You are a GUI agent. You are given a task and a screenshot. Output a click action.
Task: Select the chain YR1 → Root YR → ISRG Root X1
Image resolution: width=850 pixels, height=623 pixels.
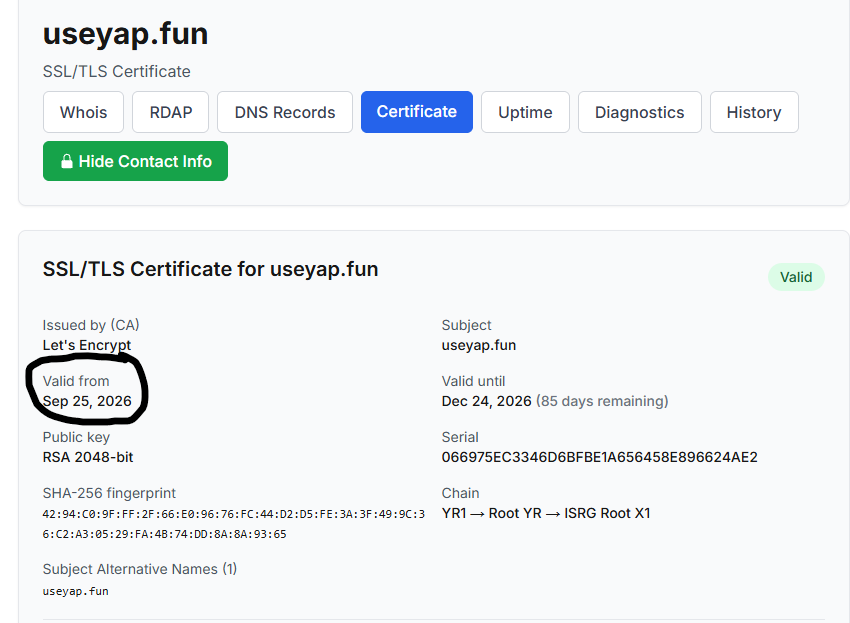tap(546, 513)
